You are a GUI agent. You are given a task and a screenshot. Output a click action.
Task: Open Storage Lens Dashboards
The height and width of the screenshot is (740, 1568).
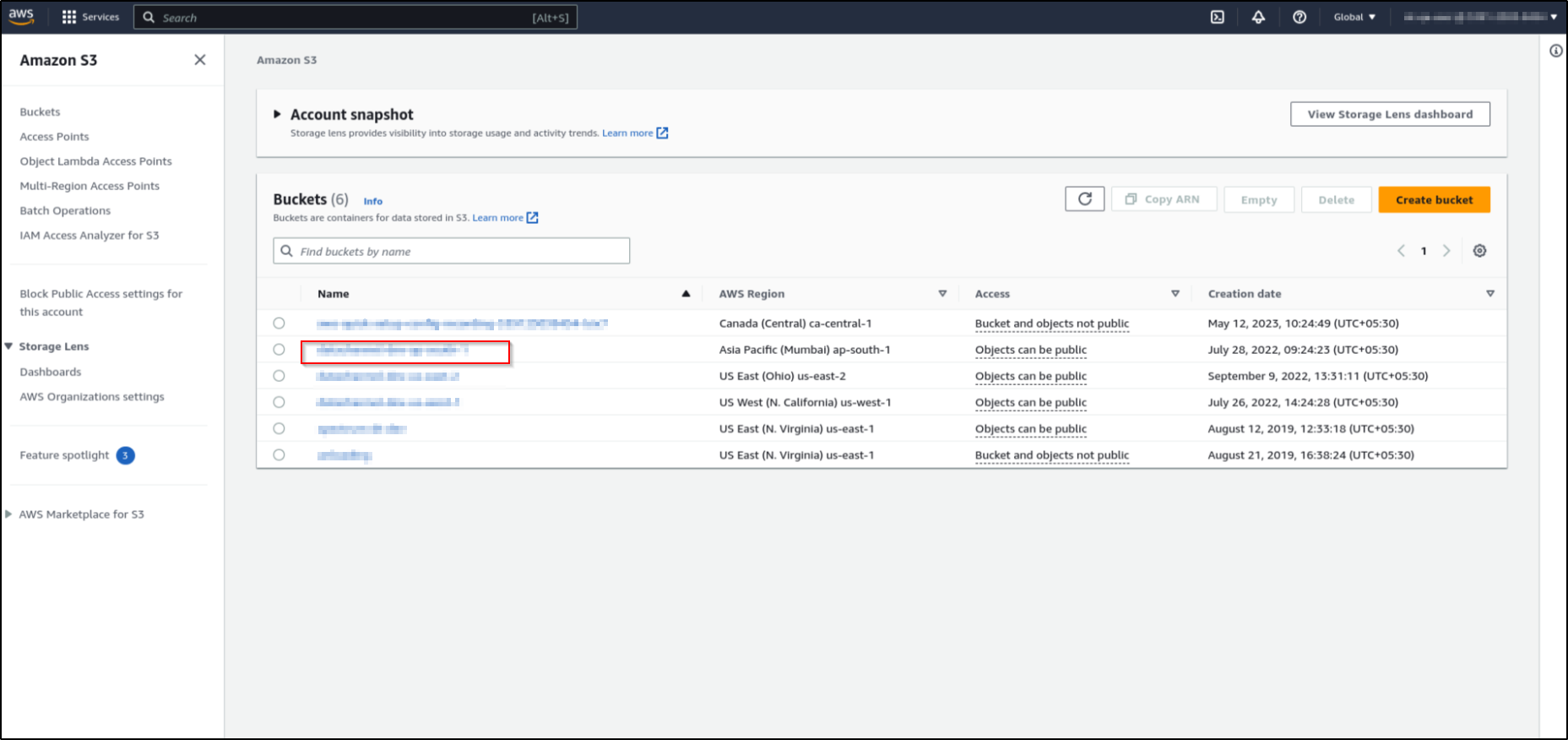(51, 372)
